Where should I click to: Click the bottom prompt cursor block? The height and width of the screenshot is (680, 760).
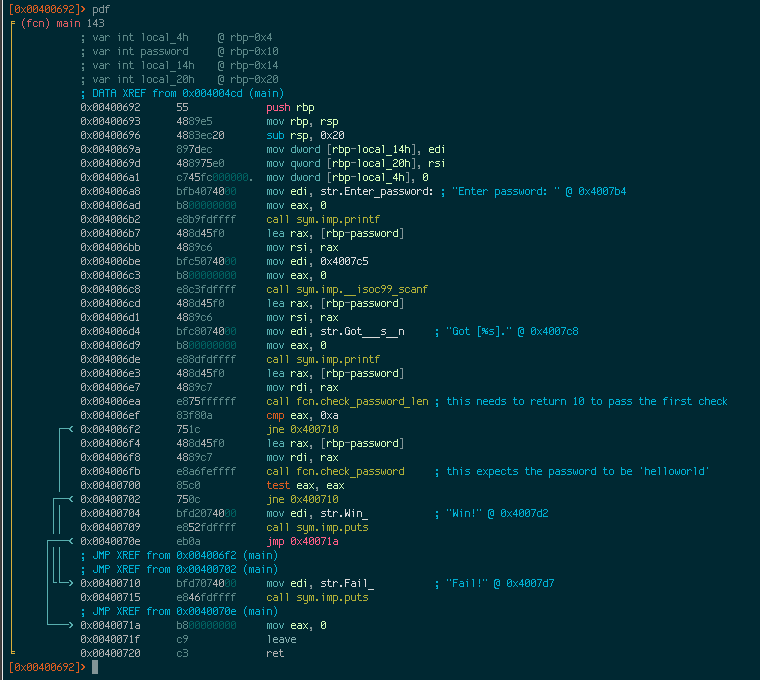point(95,667)
